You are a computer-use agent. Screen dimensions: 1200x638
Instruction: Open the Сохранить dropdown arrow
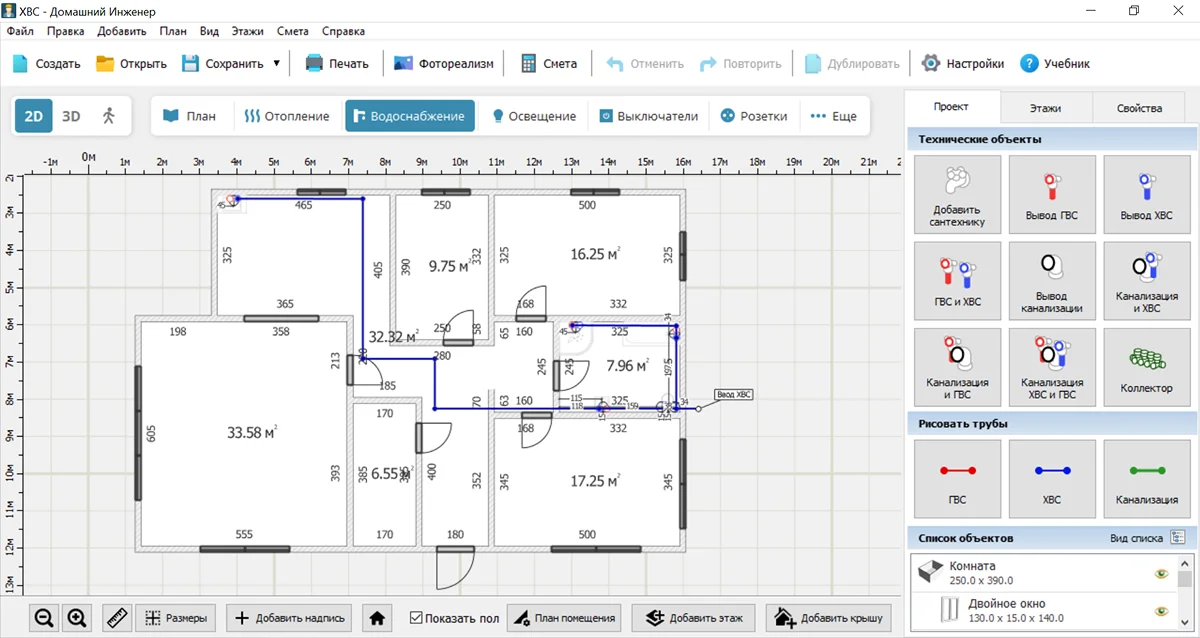click(x=276, y=63)
